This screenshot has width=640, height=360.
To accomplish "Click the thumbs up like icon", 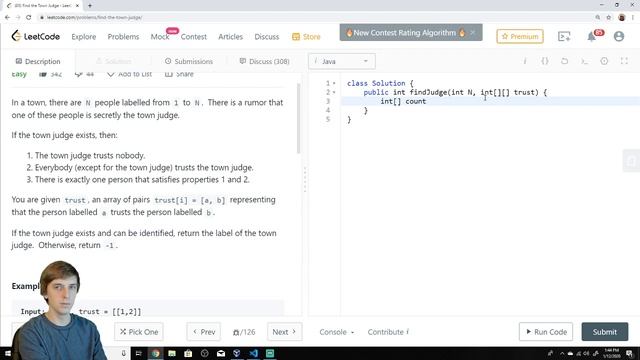I will point(43,74).
